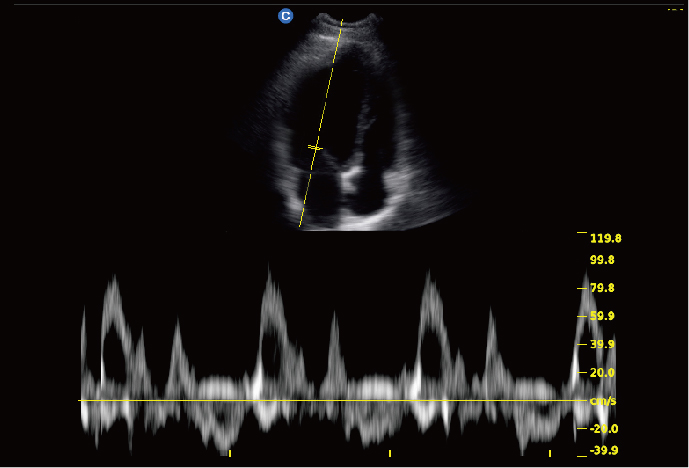Click the second tall waveform peak

click(x=269, y=275)
